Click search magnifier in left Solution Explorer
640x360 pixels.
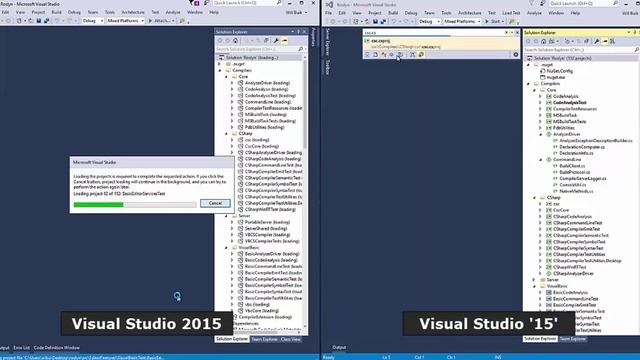click(x=301, y=49)
